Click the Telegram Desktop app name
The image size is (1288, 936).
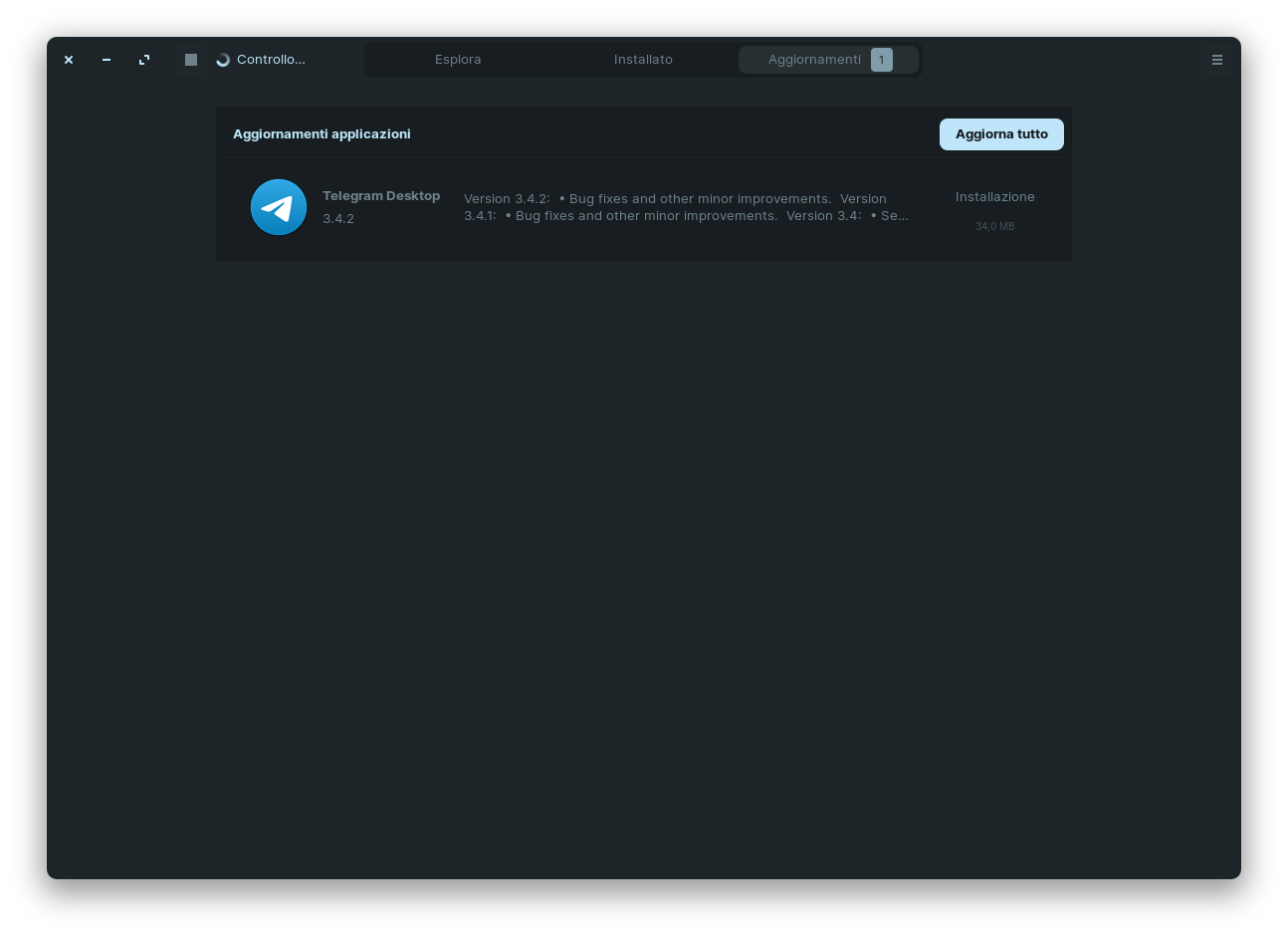[x=381, y=196]
